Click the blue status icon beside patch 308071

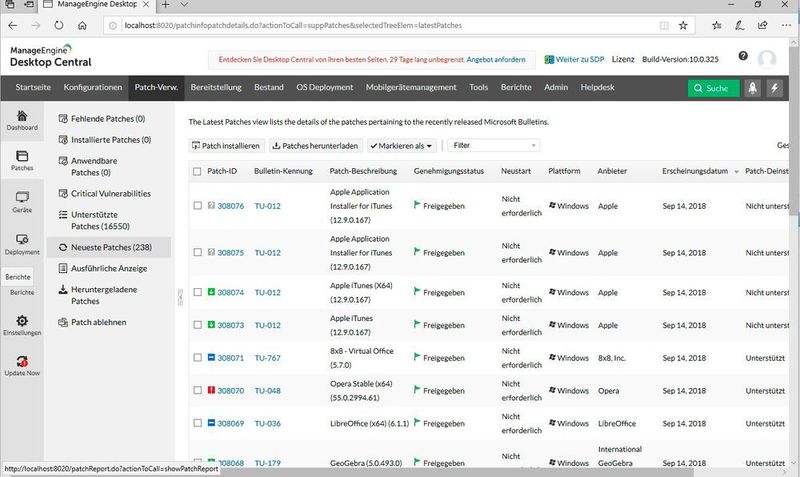[x=211, y=357]
